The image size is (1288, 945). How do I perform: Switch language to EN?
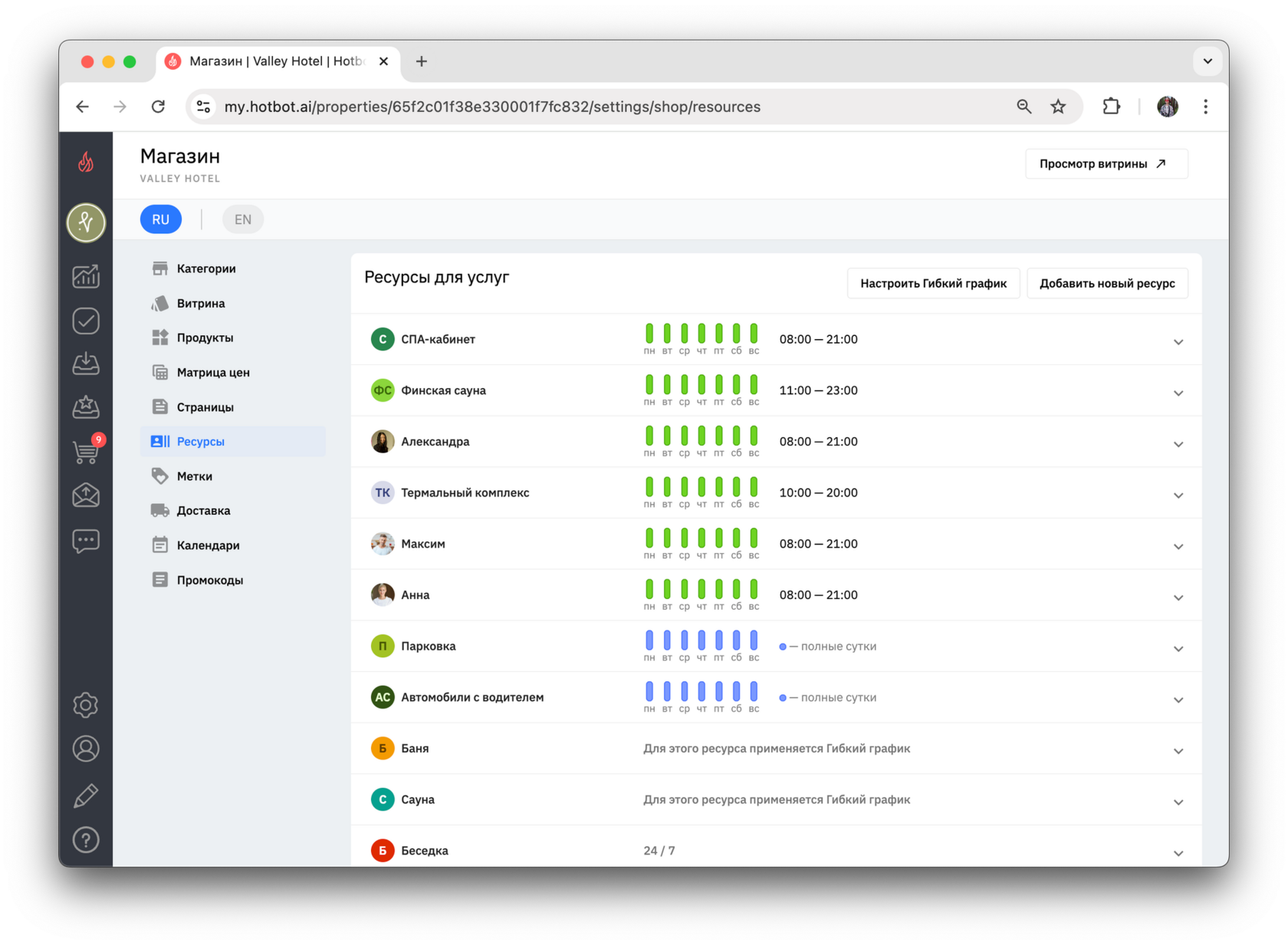[x=243, y=219]
